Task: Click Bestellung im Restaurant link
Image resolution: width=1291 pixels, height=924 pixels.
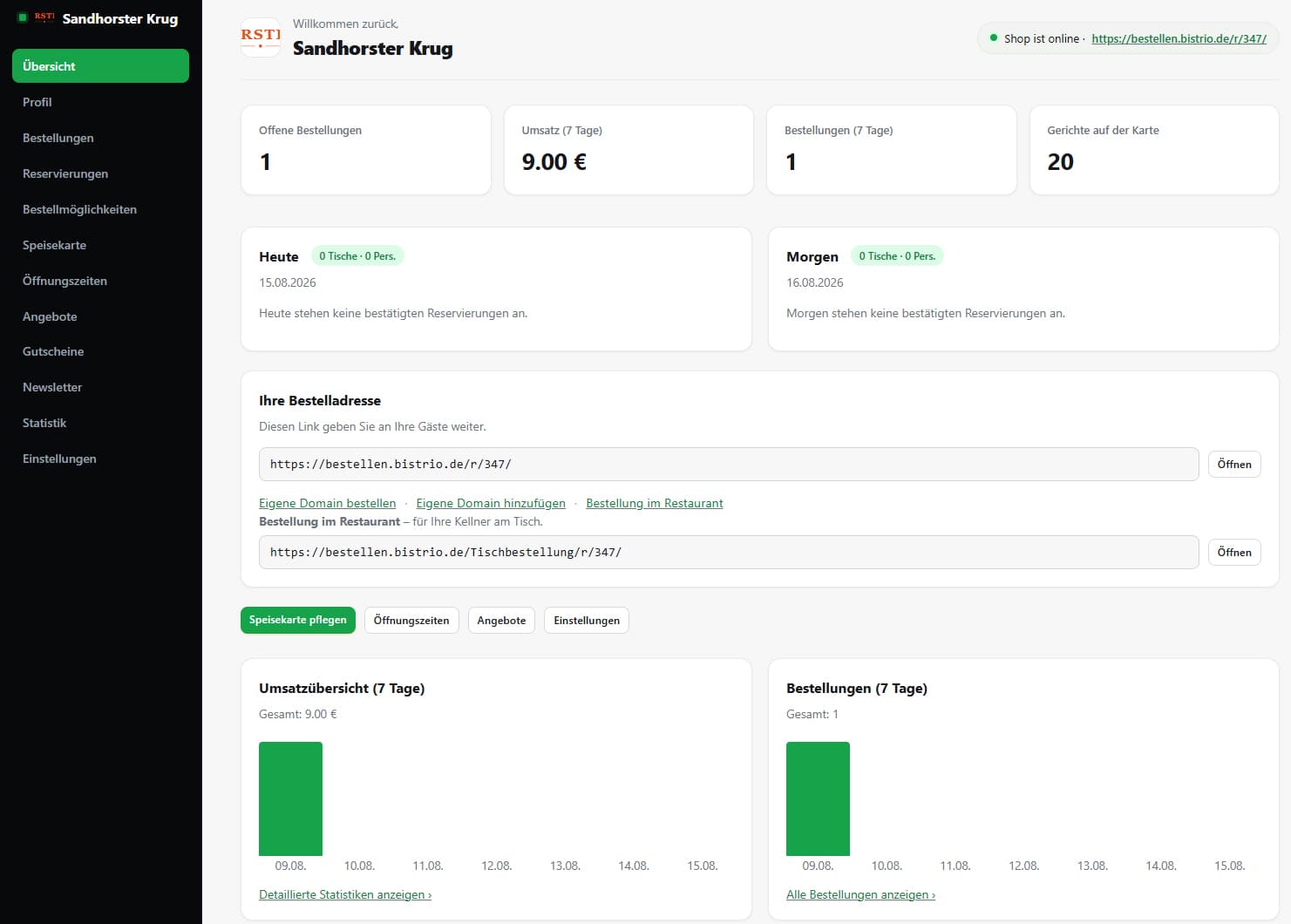Action: coord(655,503)
